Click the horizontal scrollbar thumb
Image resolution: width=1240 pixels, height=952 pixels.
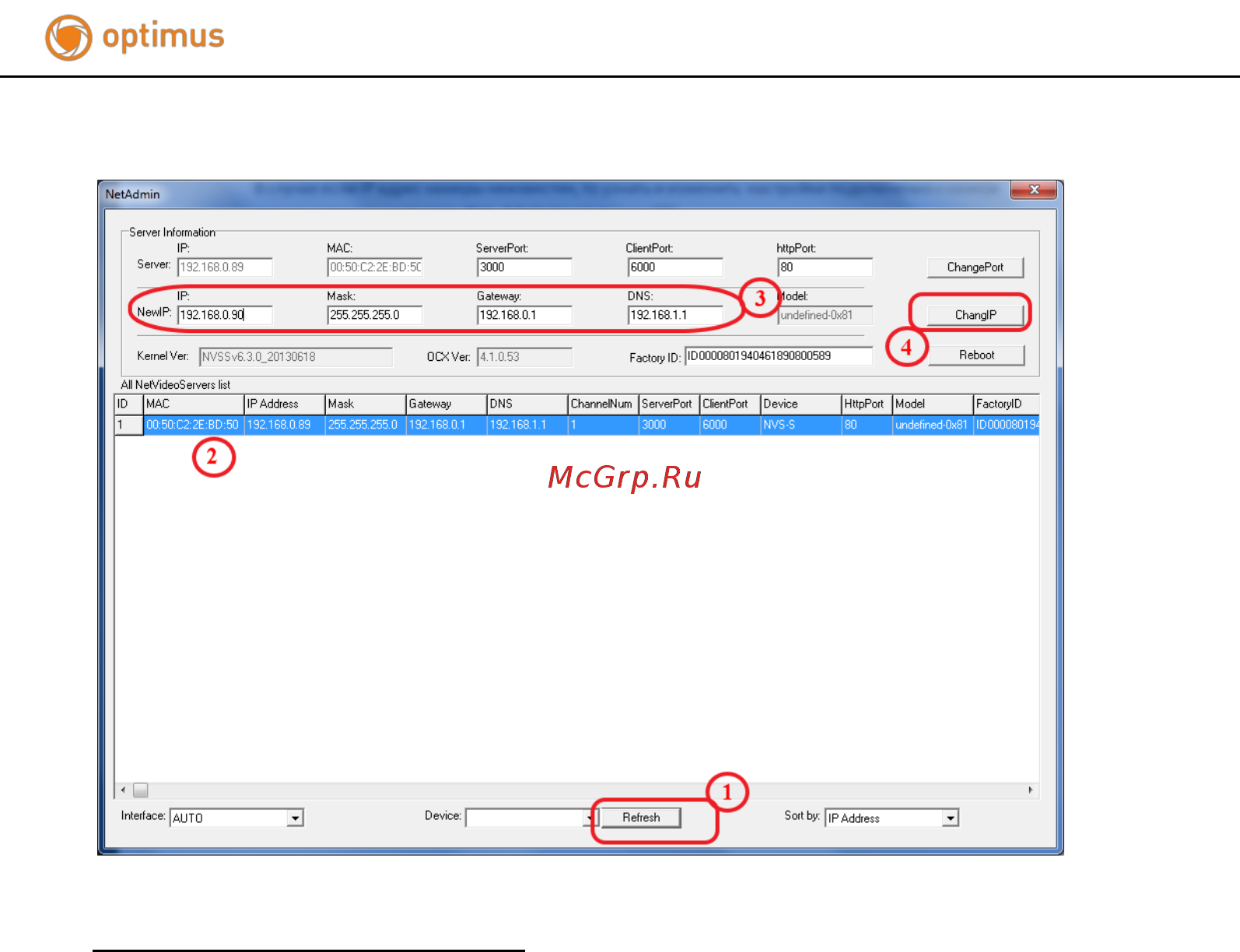(x=141, y=790)
